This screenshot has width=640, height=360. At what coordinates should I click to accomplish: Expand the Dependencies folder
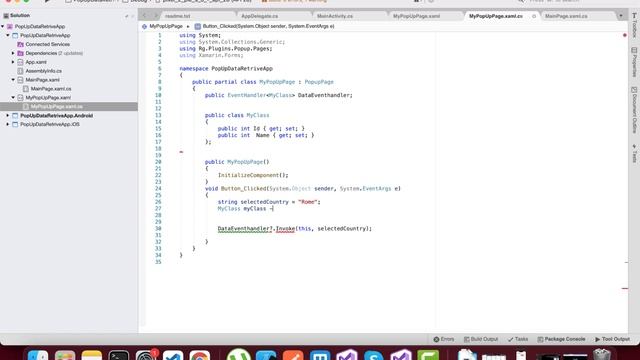(x=13, y=53)
